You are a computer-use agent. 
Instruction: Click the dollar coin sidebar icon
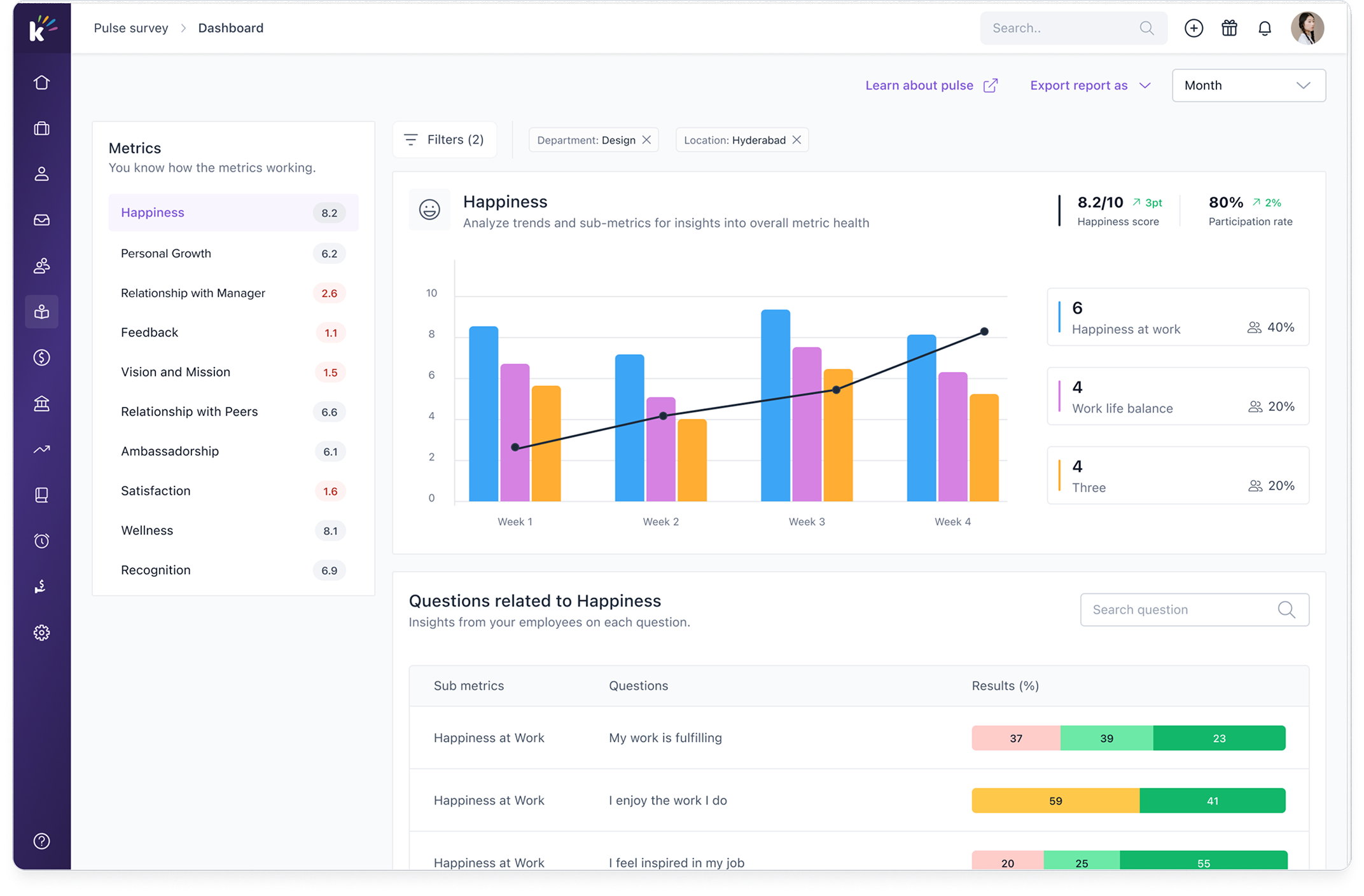coord(41,357)
